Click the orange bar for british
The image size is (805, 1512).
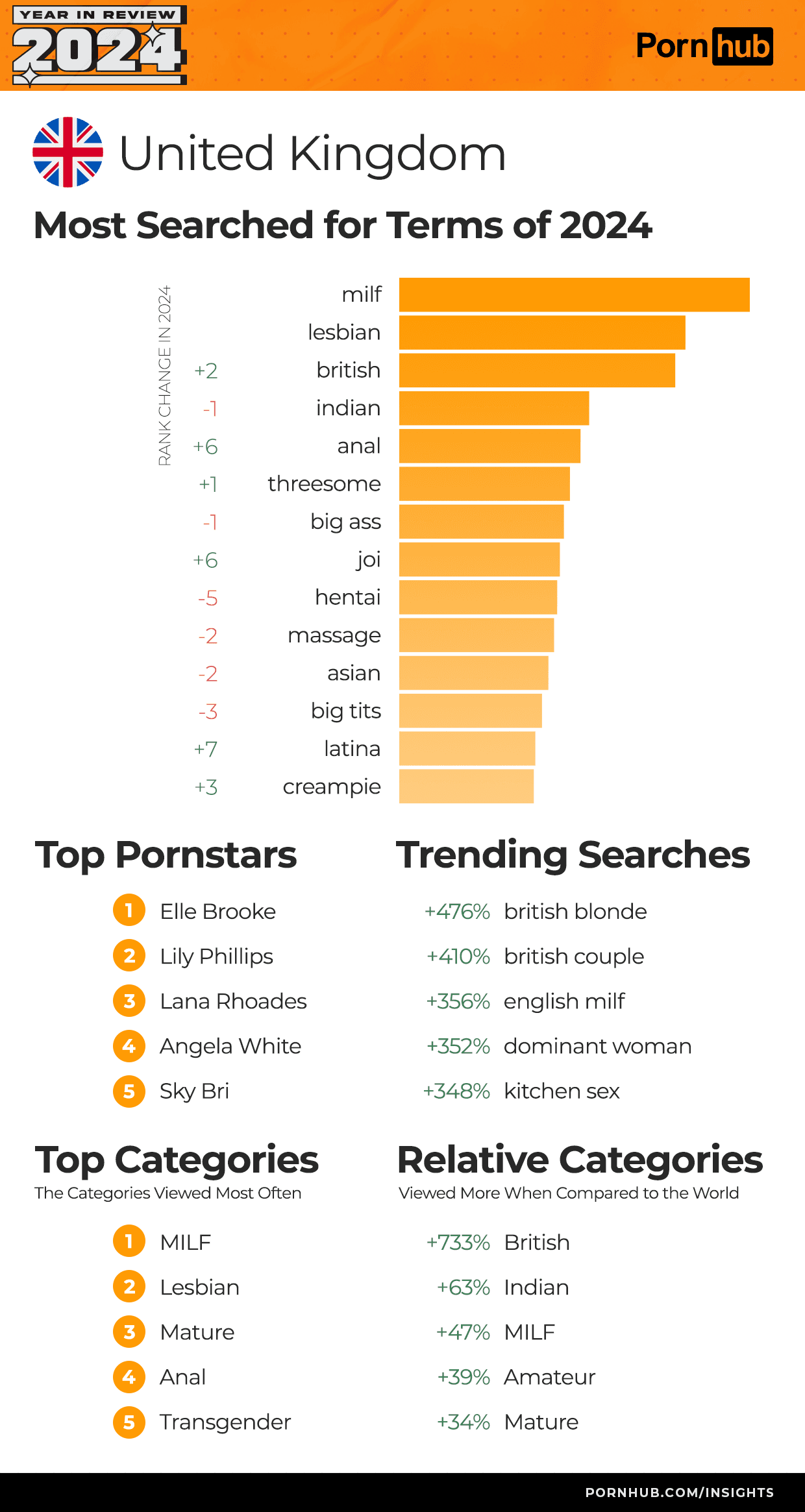pyautogui.click(x=537, y=371)
